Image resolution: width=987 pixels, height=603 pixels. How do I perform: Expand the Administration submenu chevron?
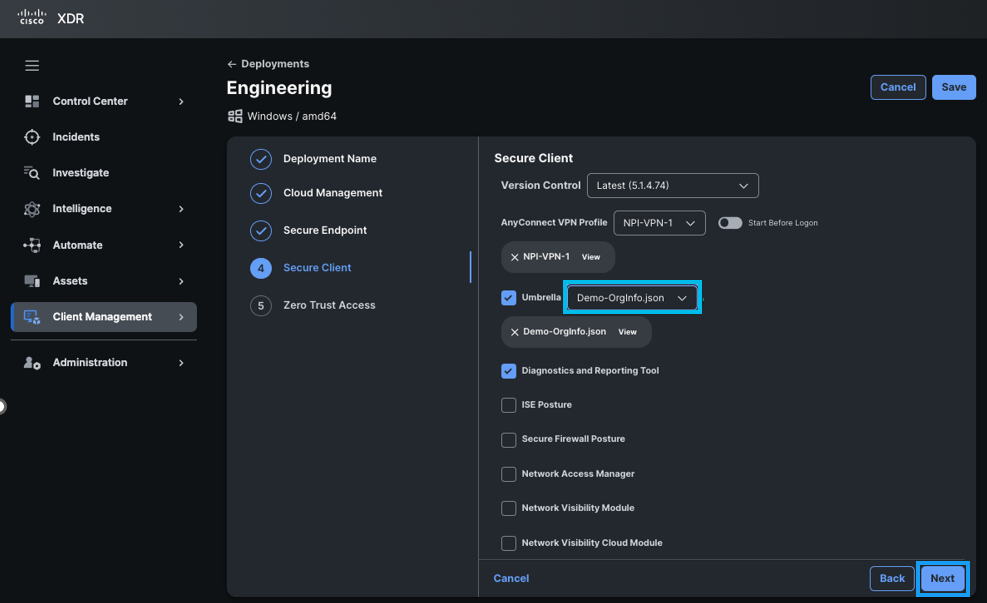(181, 363)
